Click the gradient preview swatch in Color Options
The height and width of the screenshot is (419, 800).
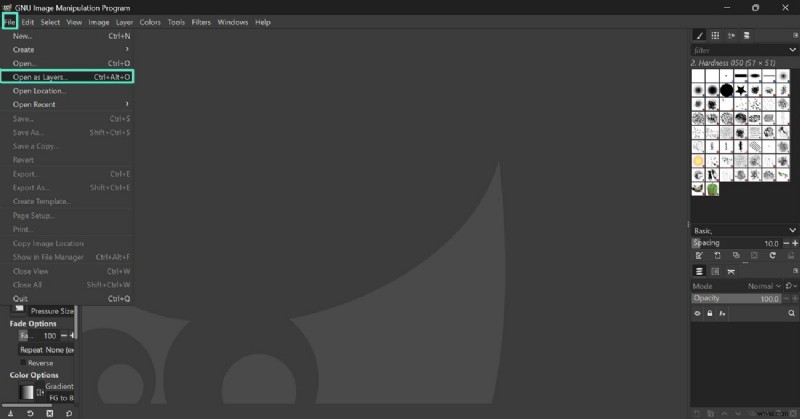coord(27,392)
